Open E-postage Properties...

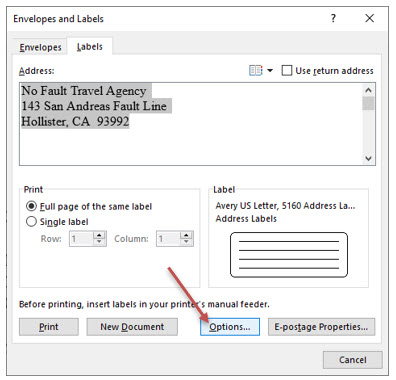click(x=321, y=327)
